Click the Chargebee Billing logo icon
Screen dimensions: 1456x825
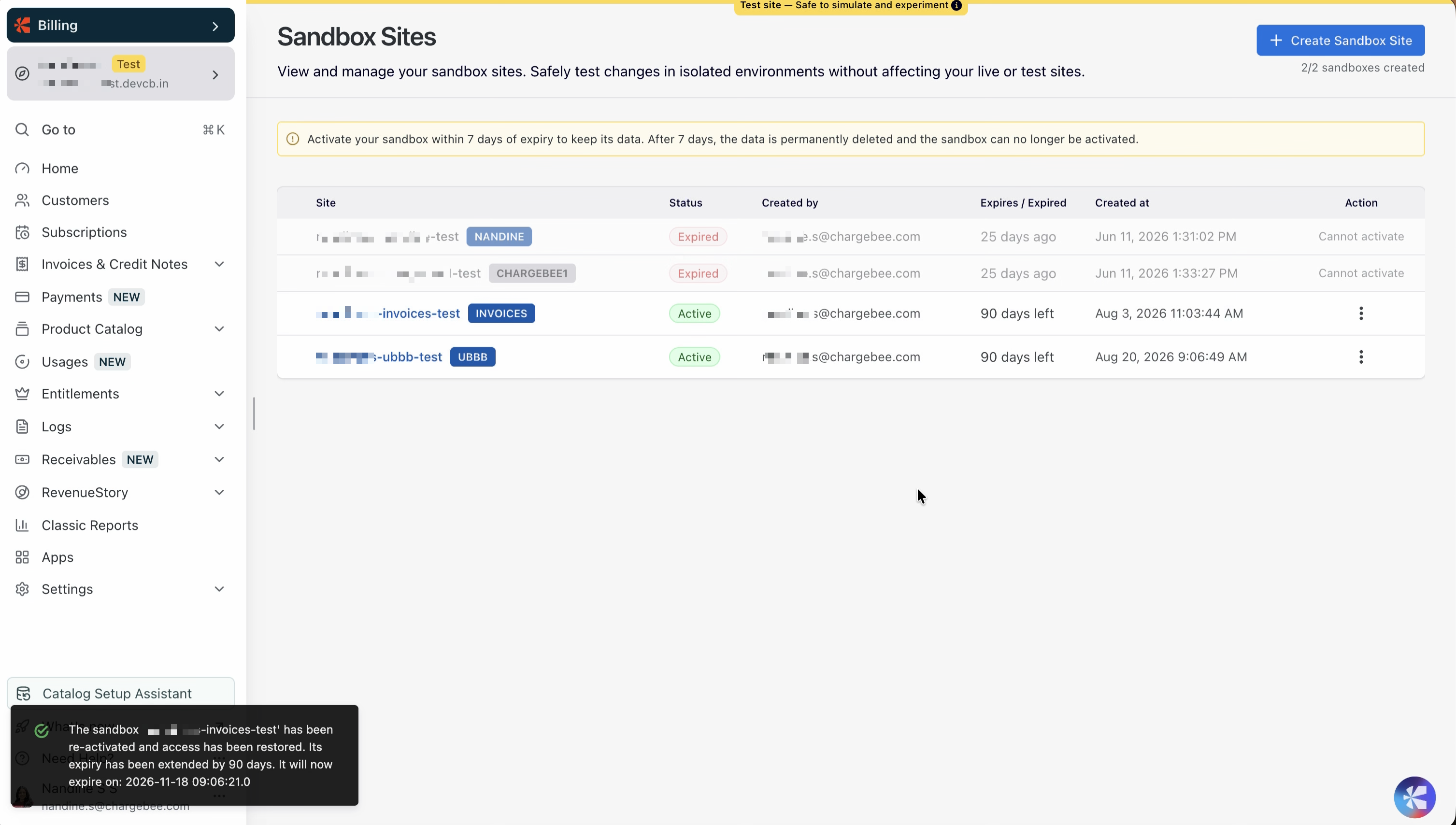(23, 25)
